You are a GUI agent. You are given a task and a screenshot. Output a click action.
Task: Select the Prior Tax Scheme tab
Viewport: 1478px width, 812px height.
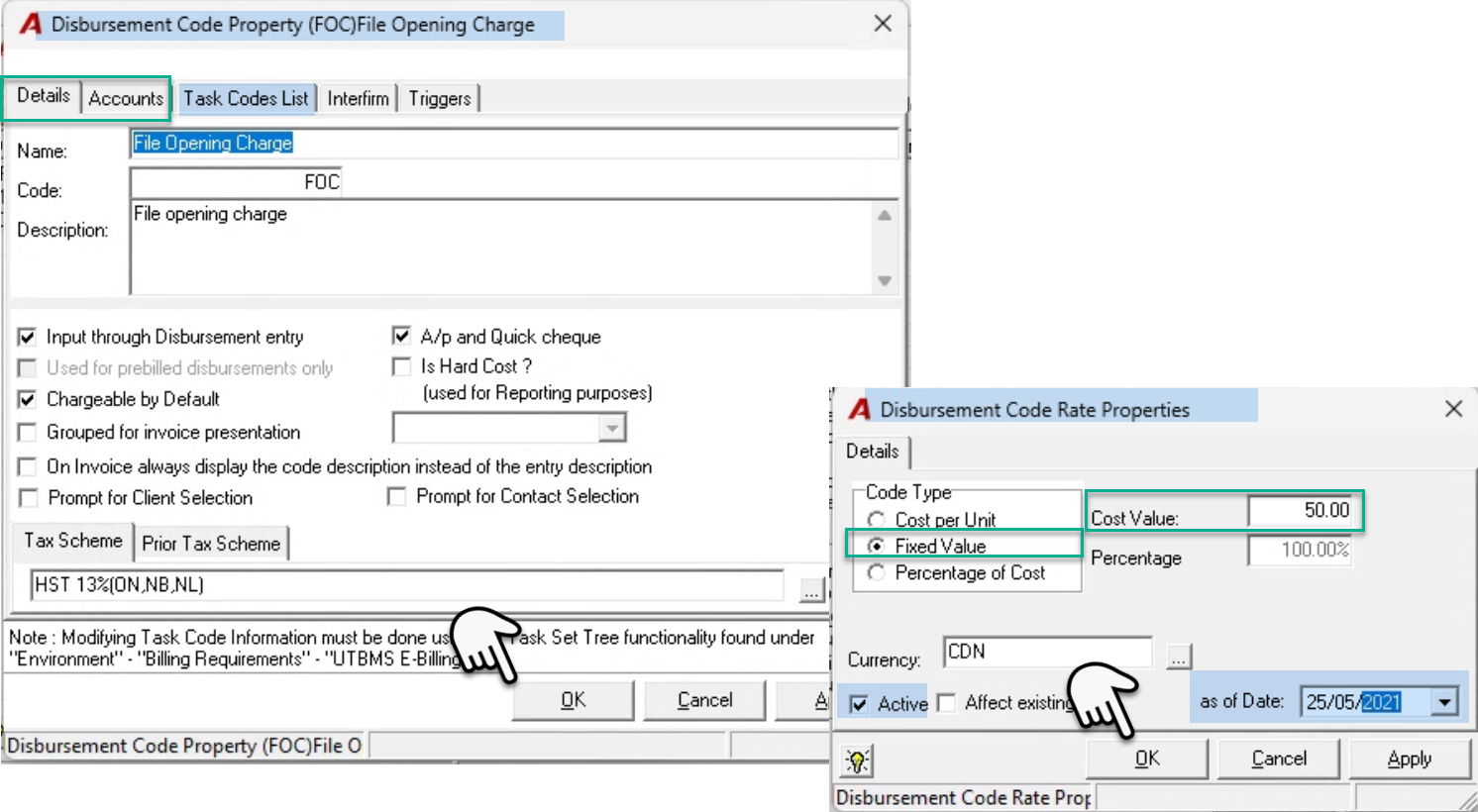click(211, 544)
